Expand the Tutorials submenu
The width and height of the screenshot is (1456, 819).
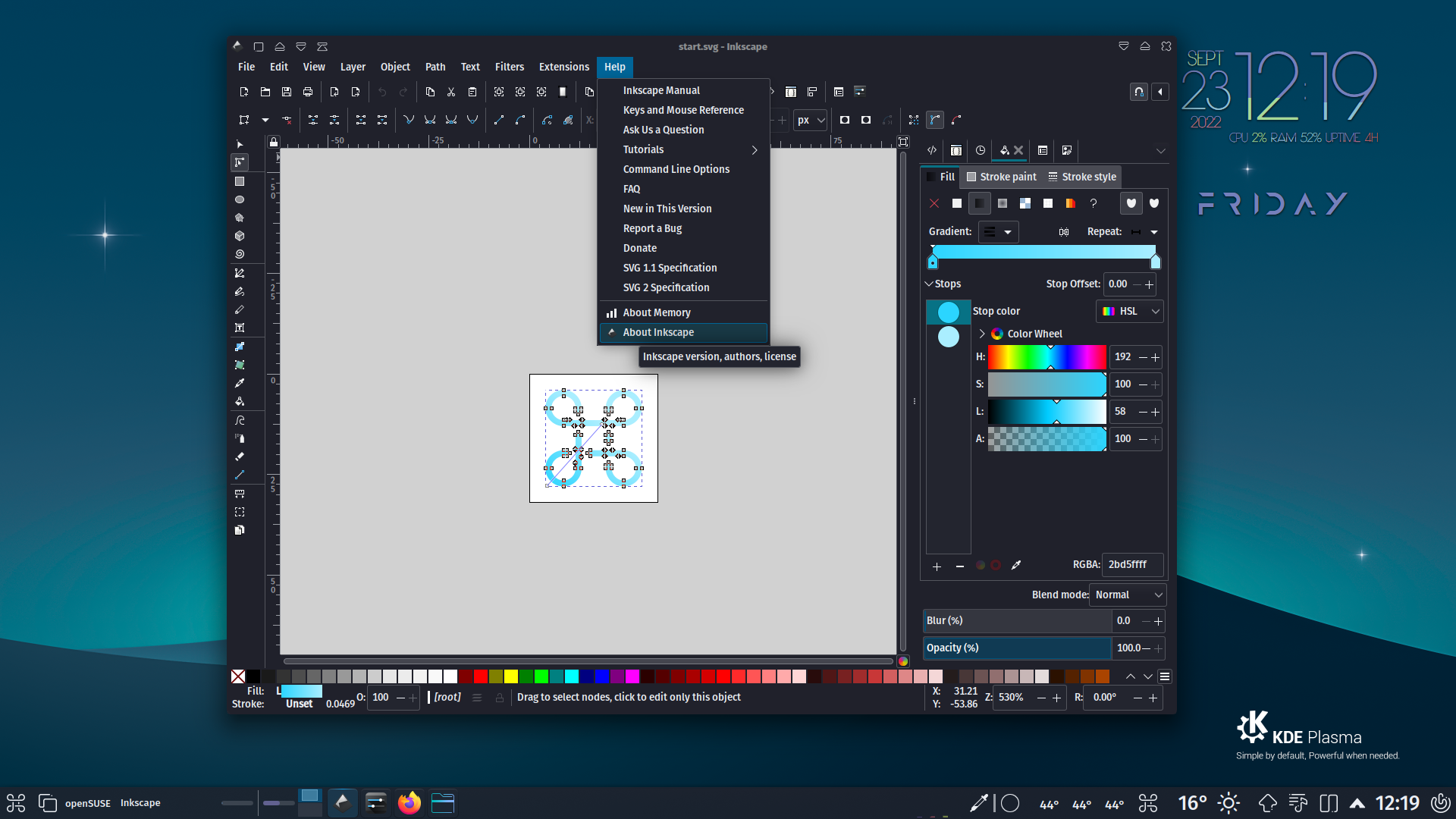[x=683, y=149]
